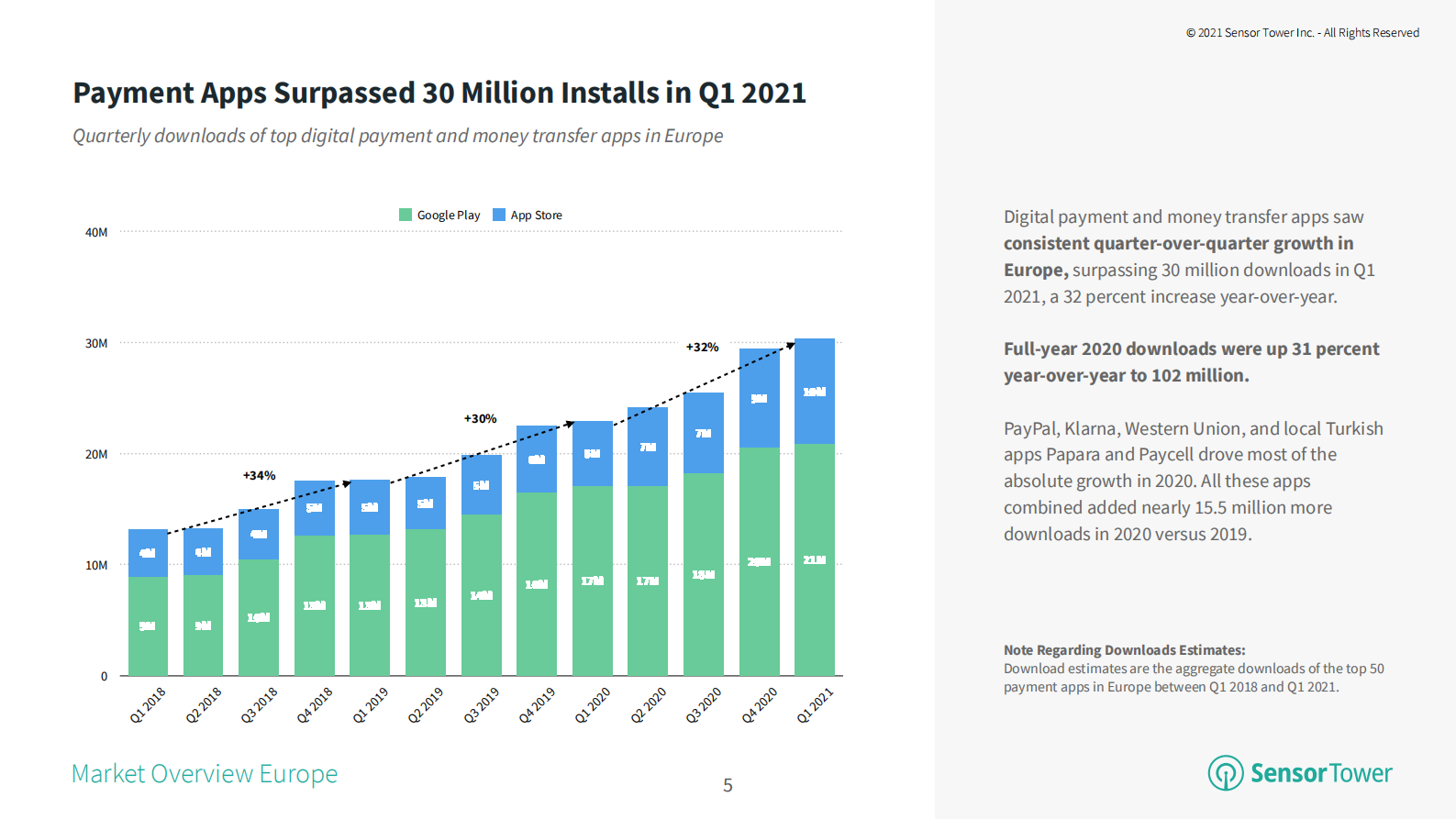Click the 40M y-axis label
Screen dimensions: 1456x819
tap(96, 233)
